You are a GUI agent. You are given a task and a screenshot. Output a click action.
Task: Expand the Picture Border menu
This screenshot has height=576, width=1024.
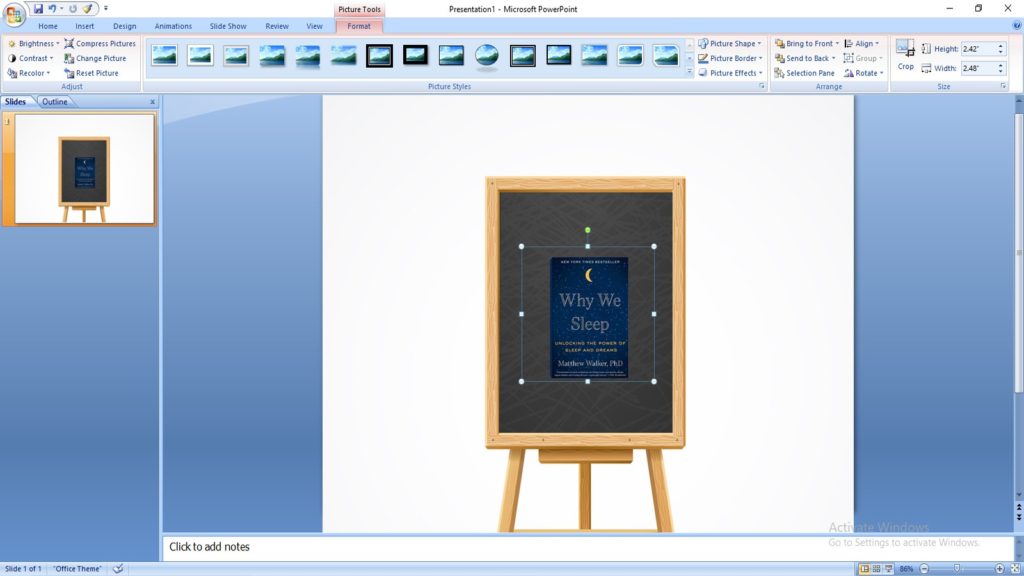pyautogui.click(x=730, y=58)
